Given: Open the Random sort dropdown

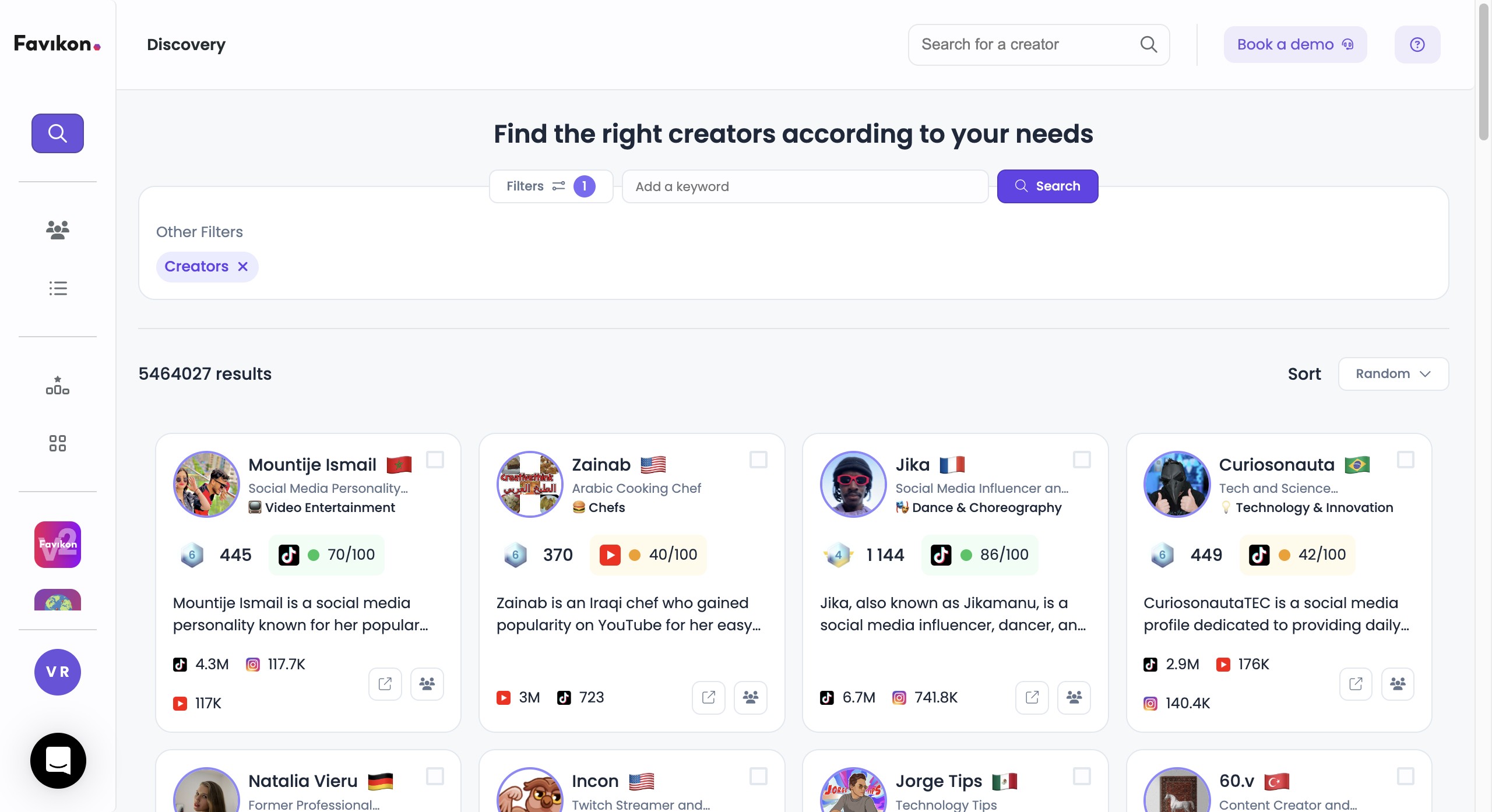Looking at the screenshot, I should [1393, 374].
